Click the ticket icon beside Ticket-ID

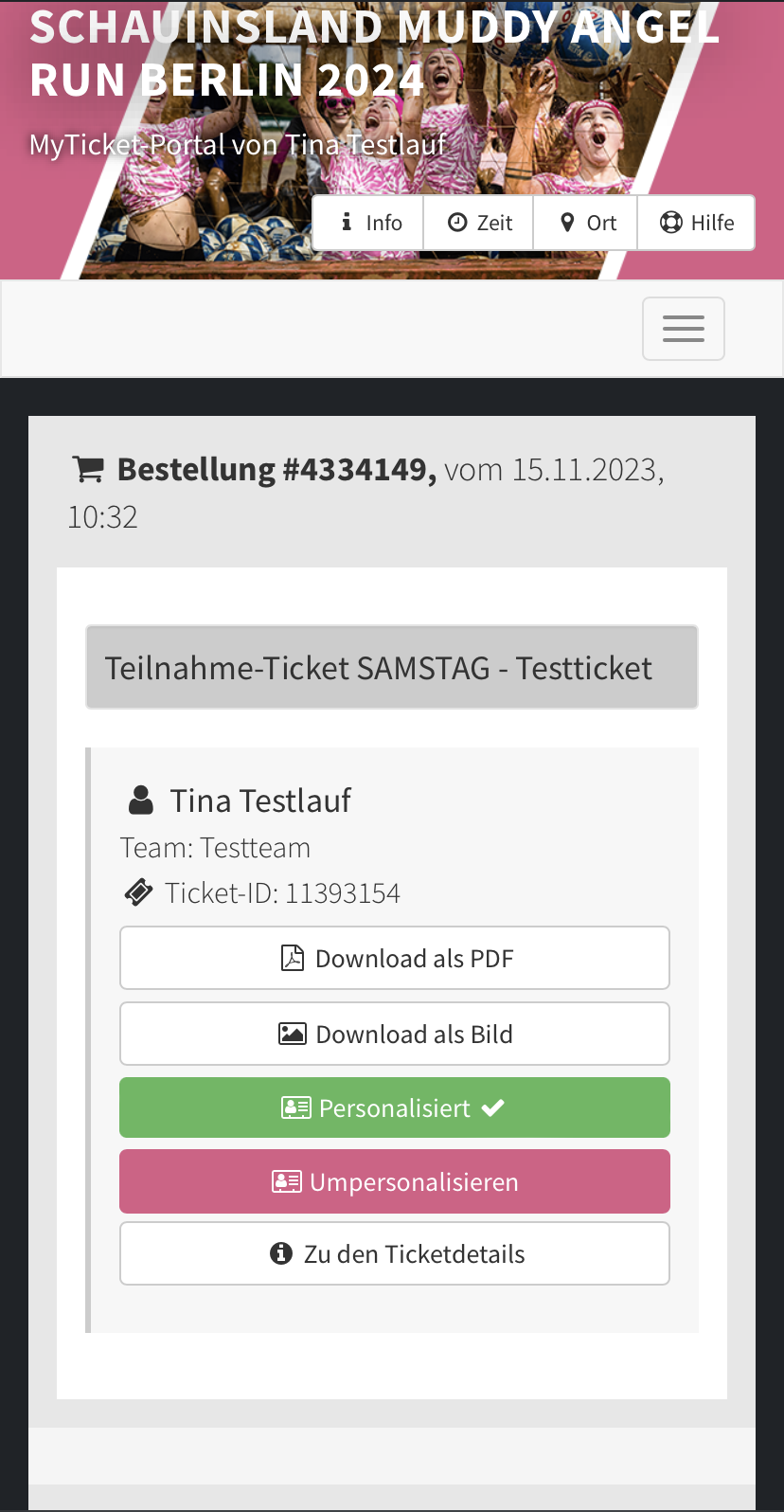[x=138, y=892]
